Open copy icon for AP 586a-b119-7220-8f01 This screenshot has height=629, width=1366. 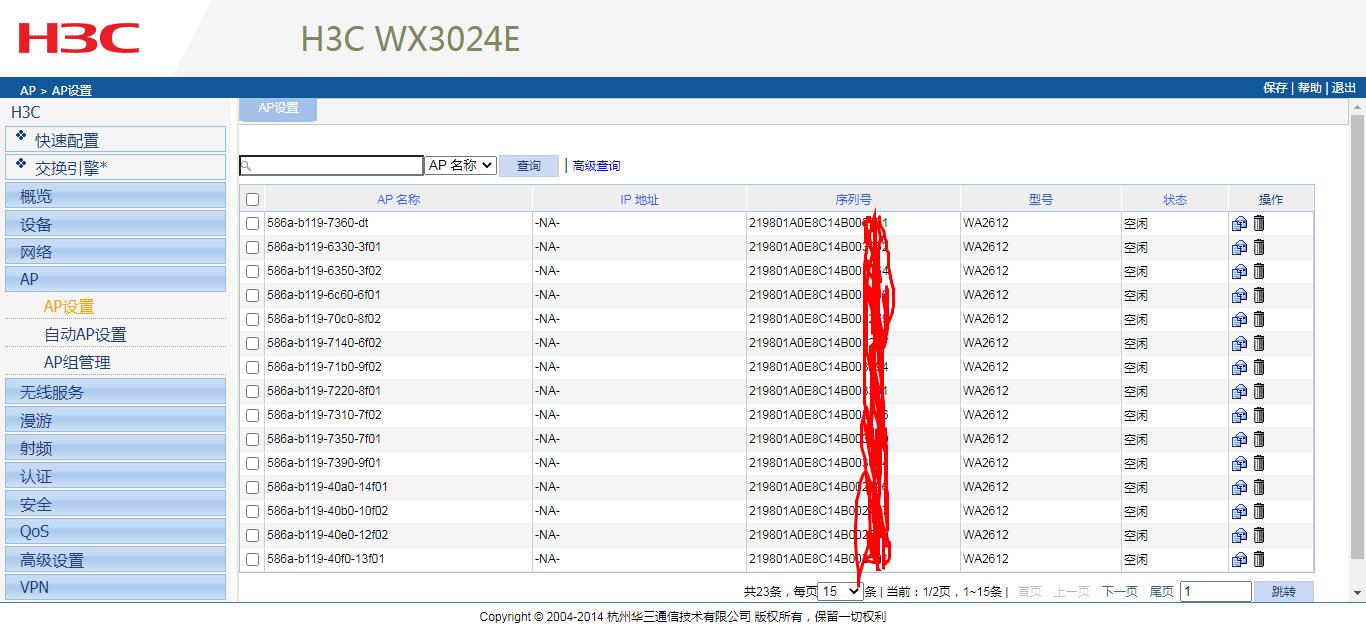[1239, 392]
